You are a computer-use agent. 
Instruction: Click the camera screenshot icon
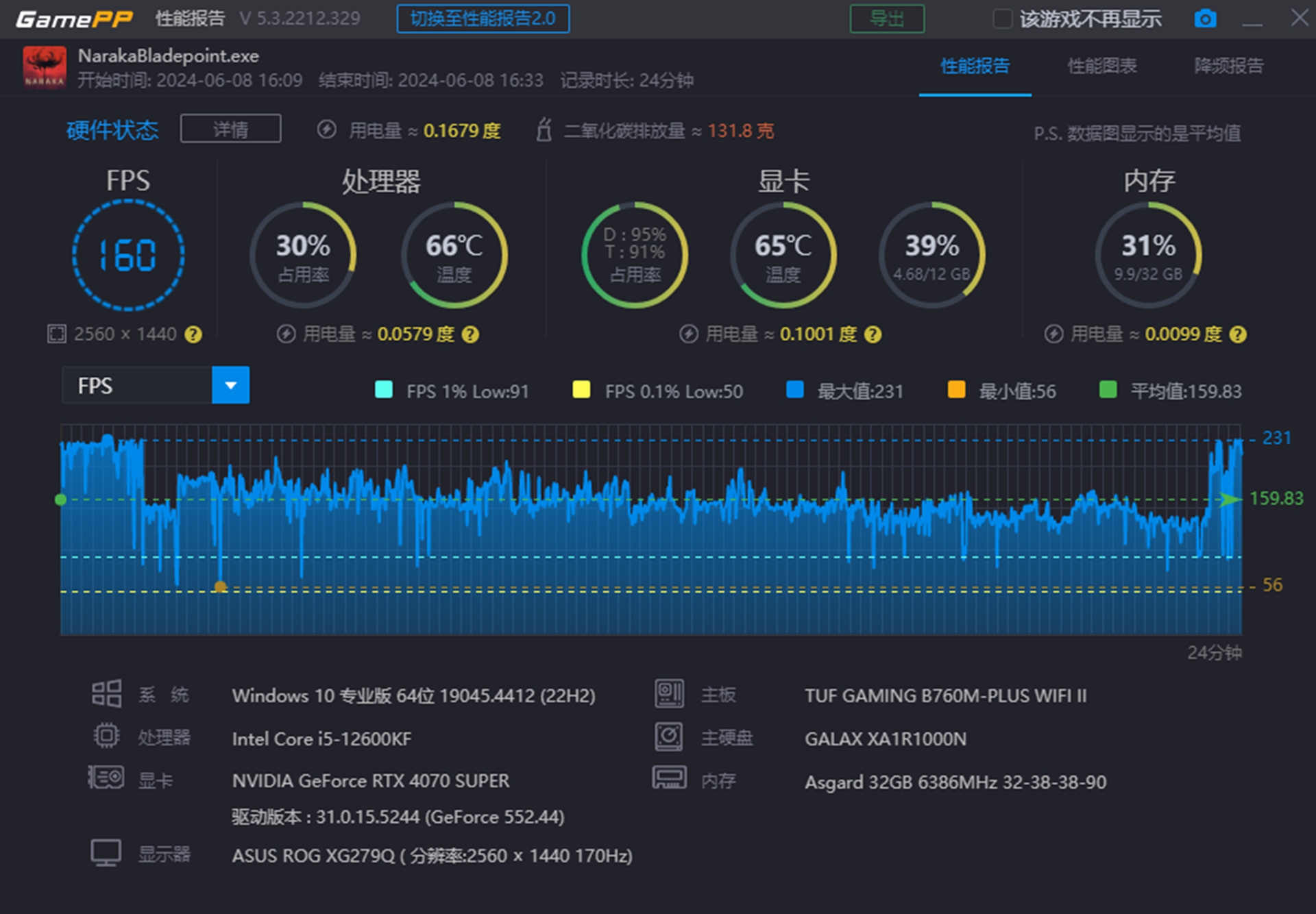click(1204, 18)
